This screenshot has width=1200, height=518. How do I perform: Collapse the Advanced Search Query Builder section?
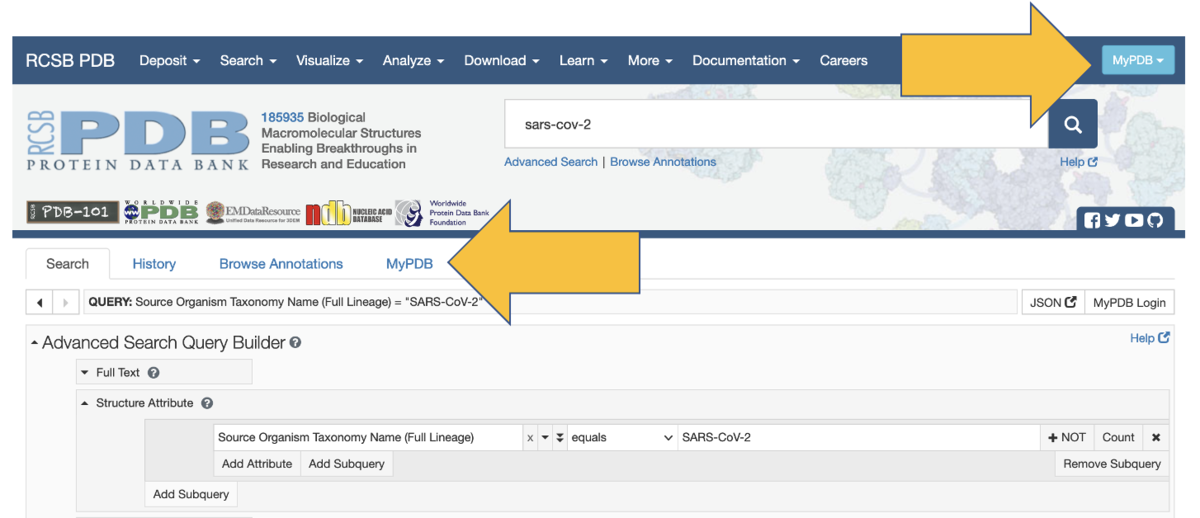[35, 343]
